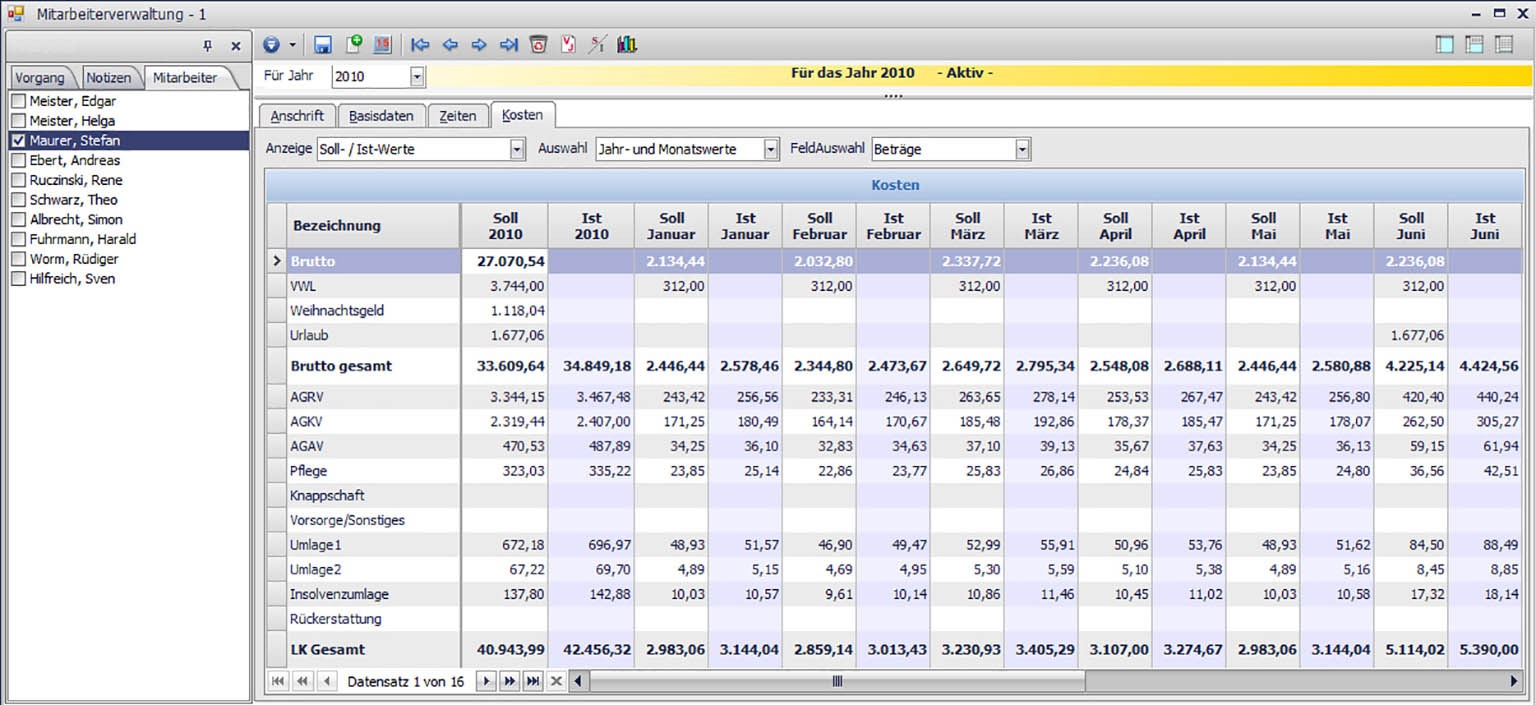Expand the FeldAuswahl Beträge dropdown
The width and height of the screenshot is (1536, 705).
1022,150
